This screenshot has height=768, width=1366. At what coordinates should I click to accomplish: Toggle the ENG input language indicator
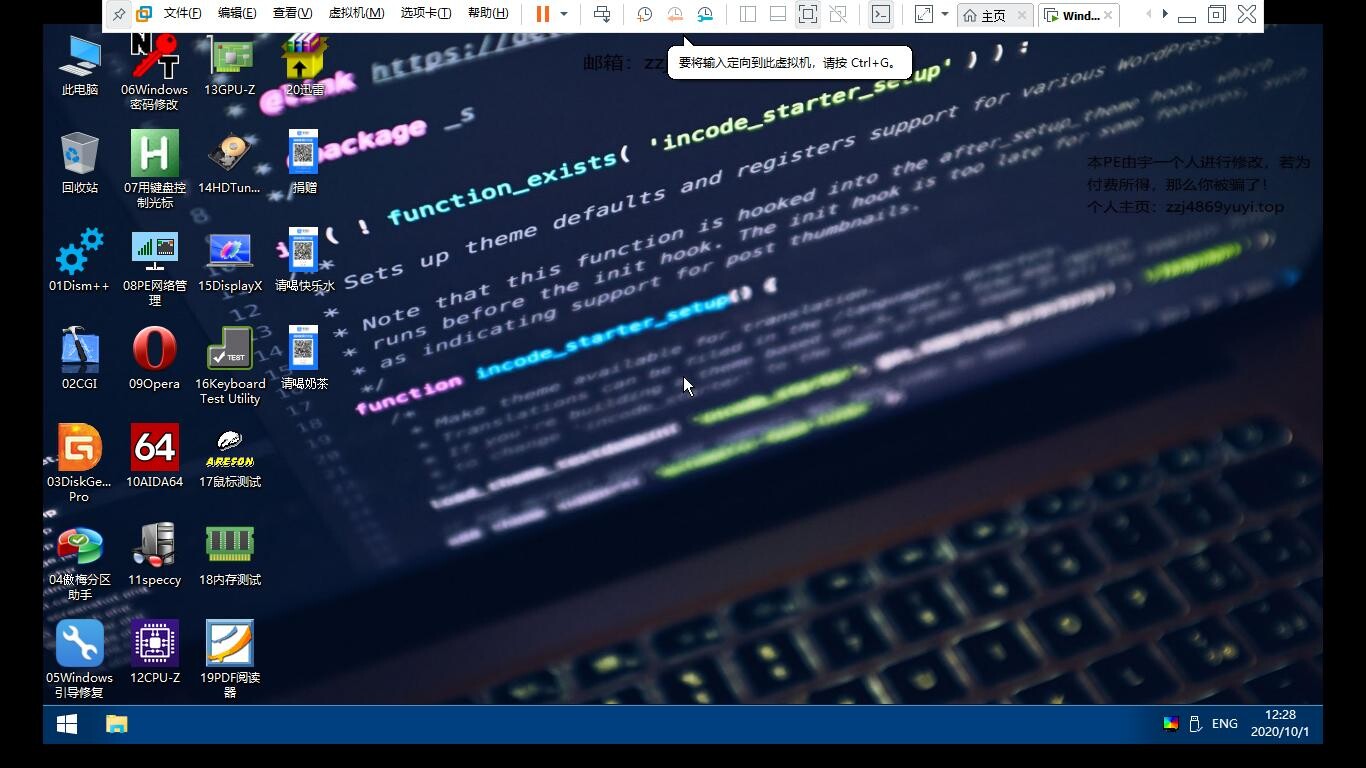coord(1224,723)
